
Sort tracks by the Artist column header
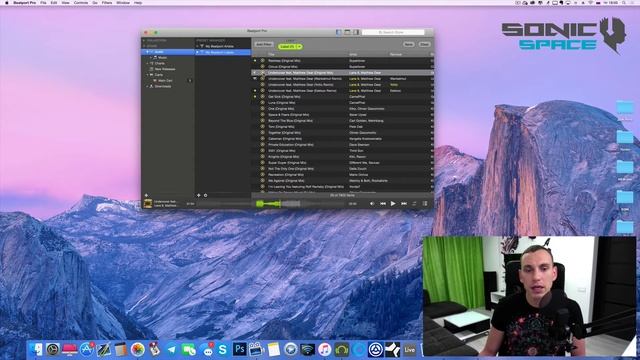[x=353, y=54]
